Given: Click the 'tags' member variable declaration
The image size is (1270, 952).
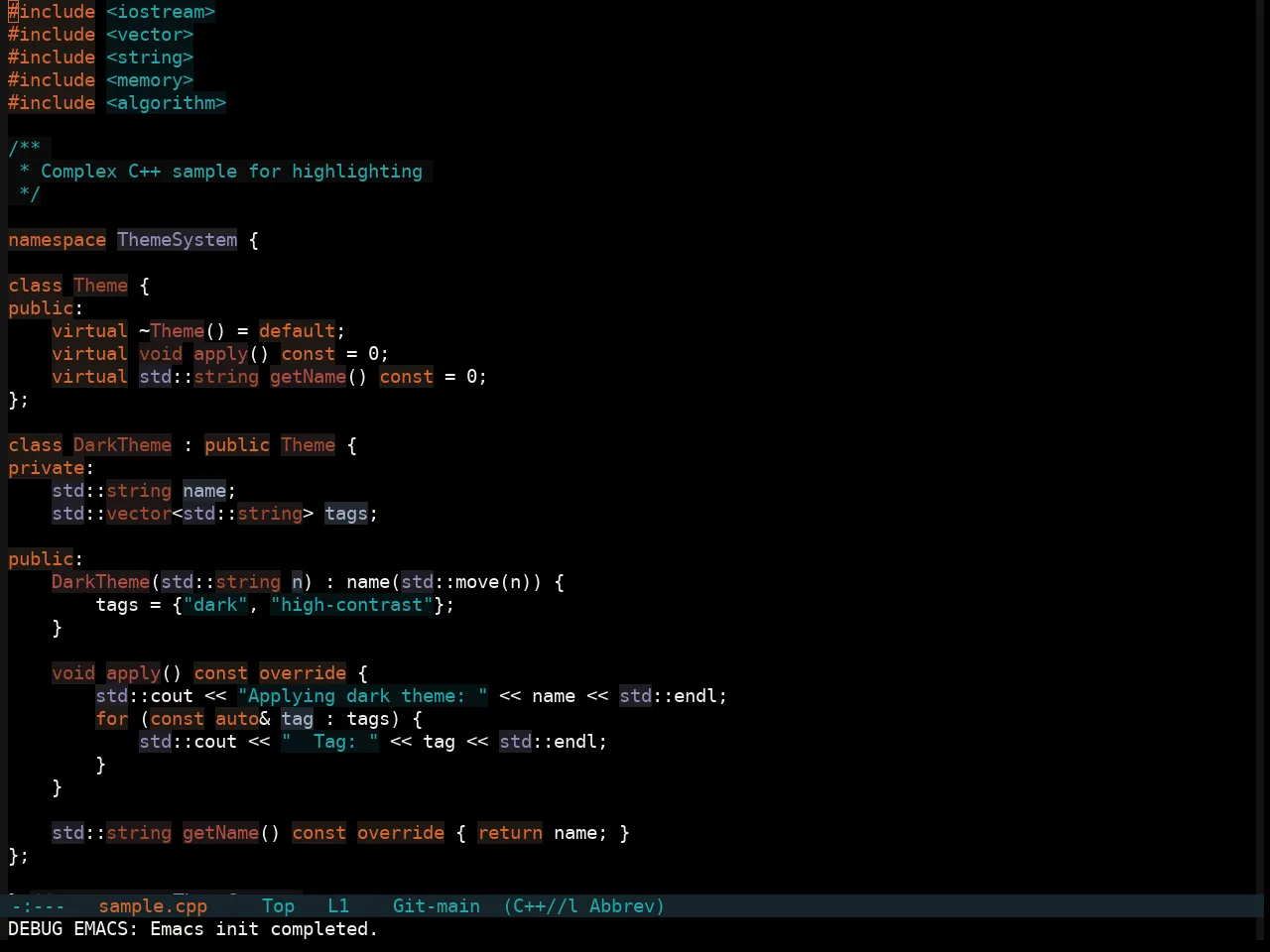Looking at the screenshot, I should click(x=346, y=514).
